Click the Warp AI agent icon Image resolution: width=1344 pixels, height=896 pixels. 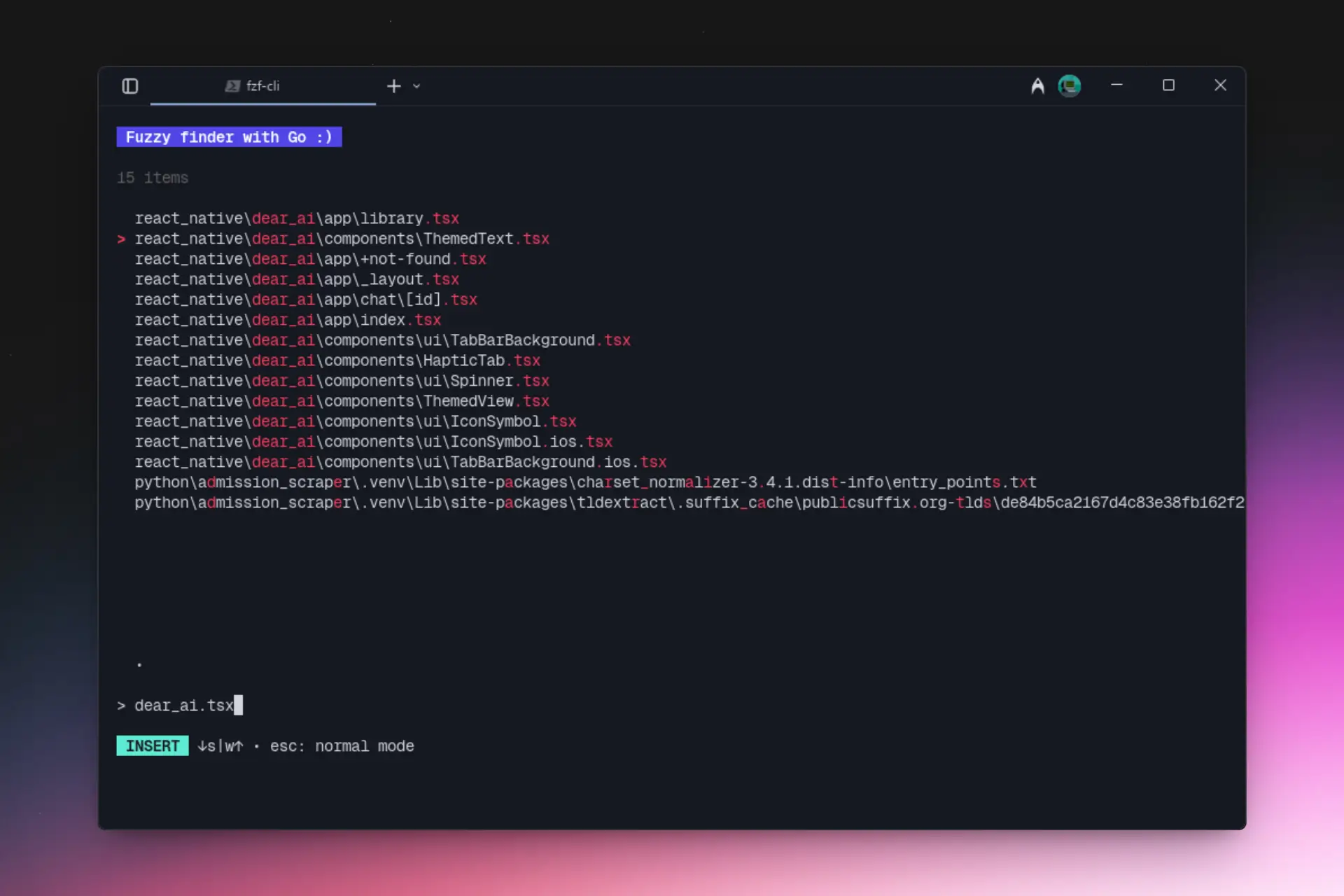tap(1037, 86)
